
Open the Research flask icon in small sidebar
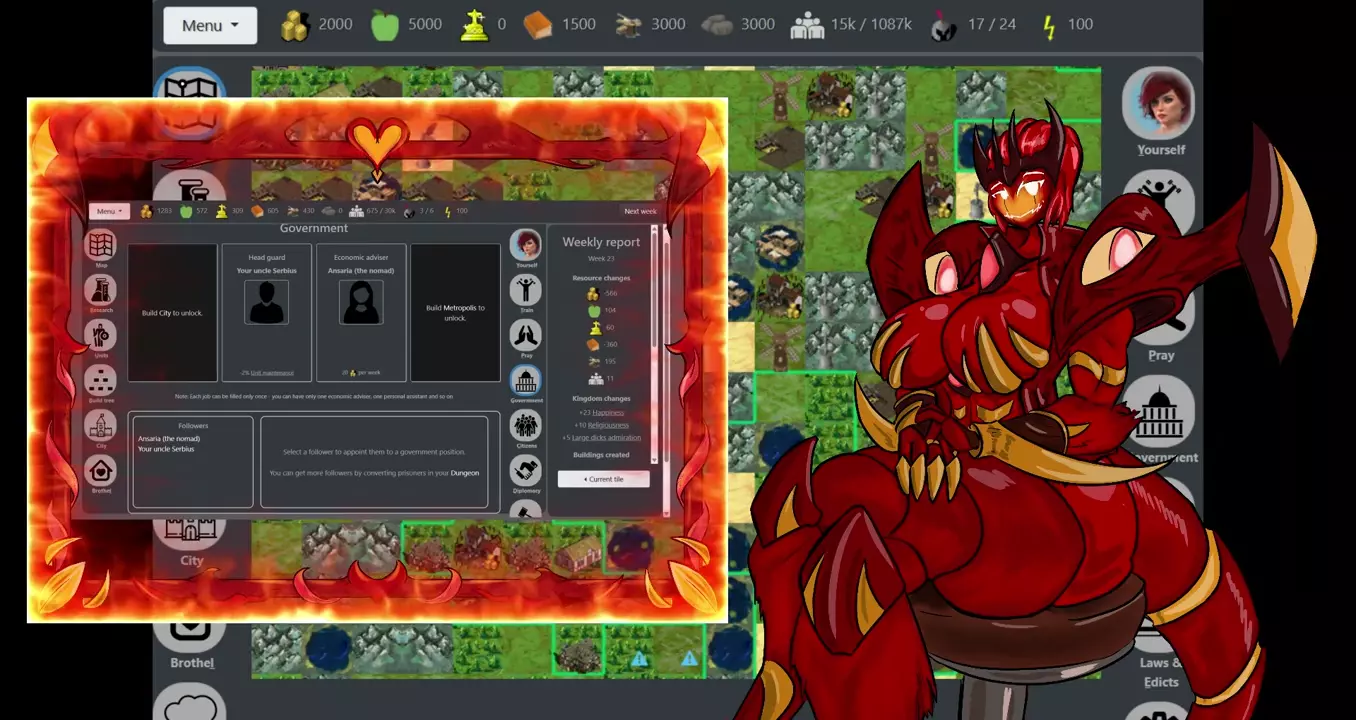101,290
